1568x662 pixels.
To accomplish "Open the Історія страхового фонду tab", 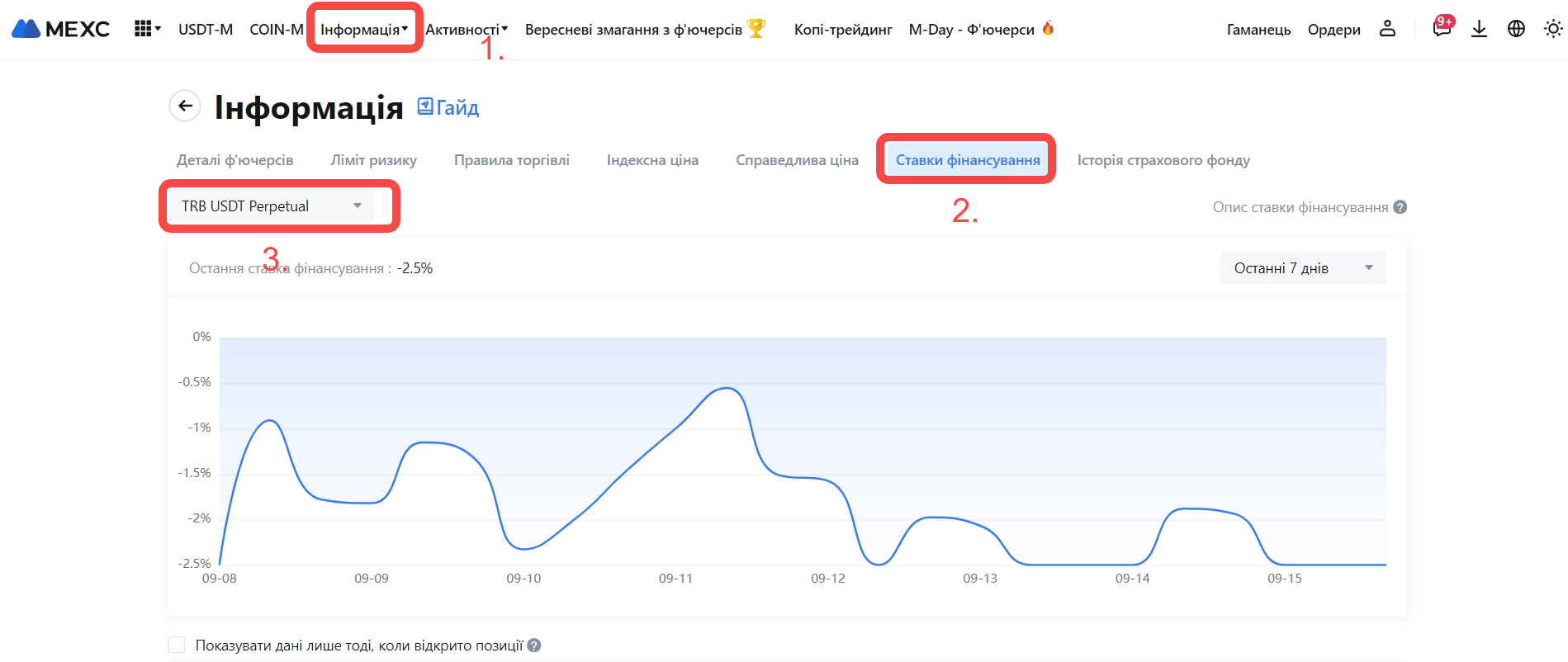I will [1163, 160].
